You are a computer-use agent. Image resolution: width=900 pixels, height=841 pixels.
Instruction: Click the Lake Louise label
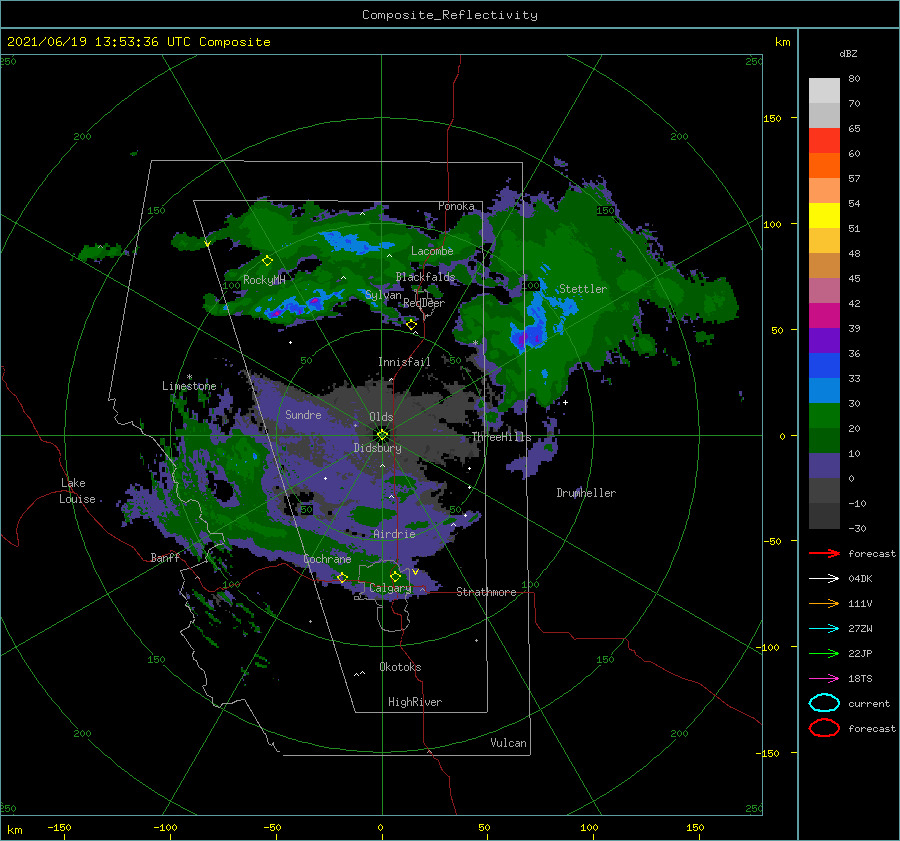click(77, 491)
